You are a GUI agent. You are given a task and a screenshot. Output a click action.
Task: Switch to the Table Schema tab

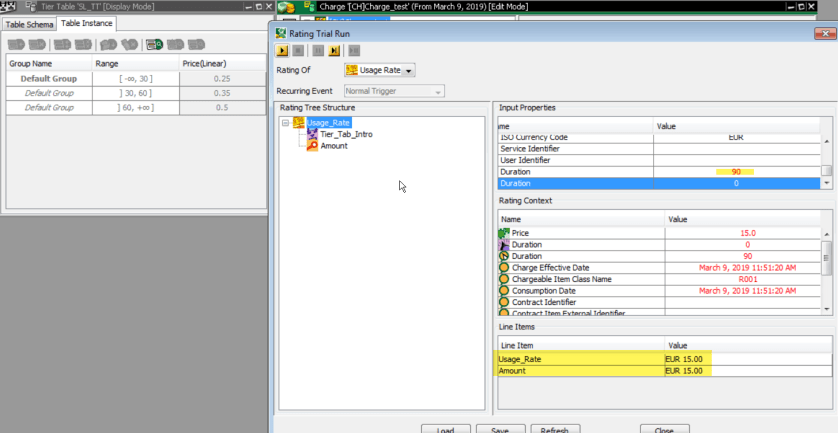(29, 23)
